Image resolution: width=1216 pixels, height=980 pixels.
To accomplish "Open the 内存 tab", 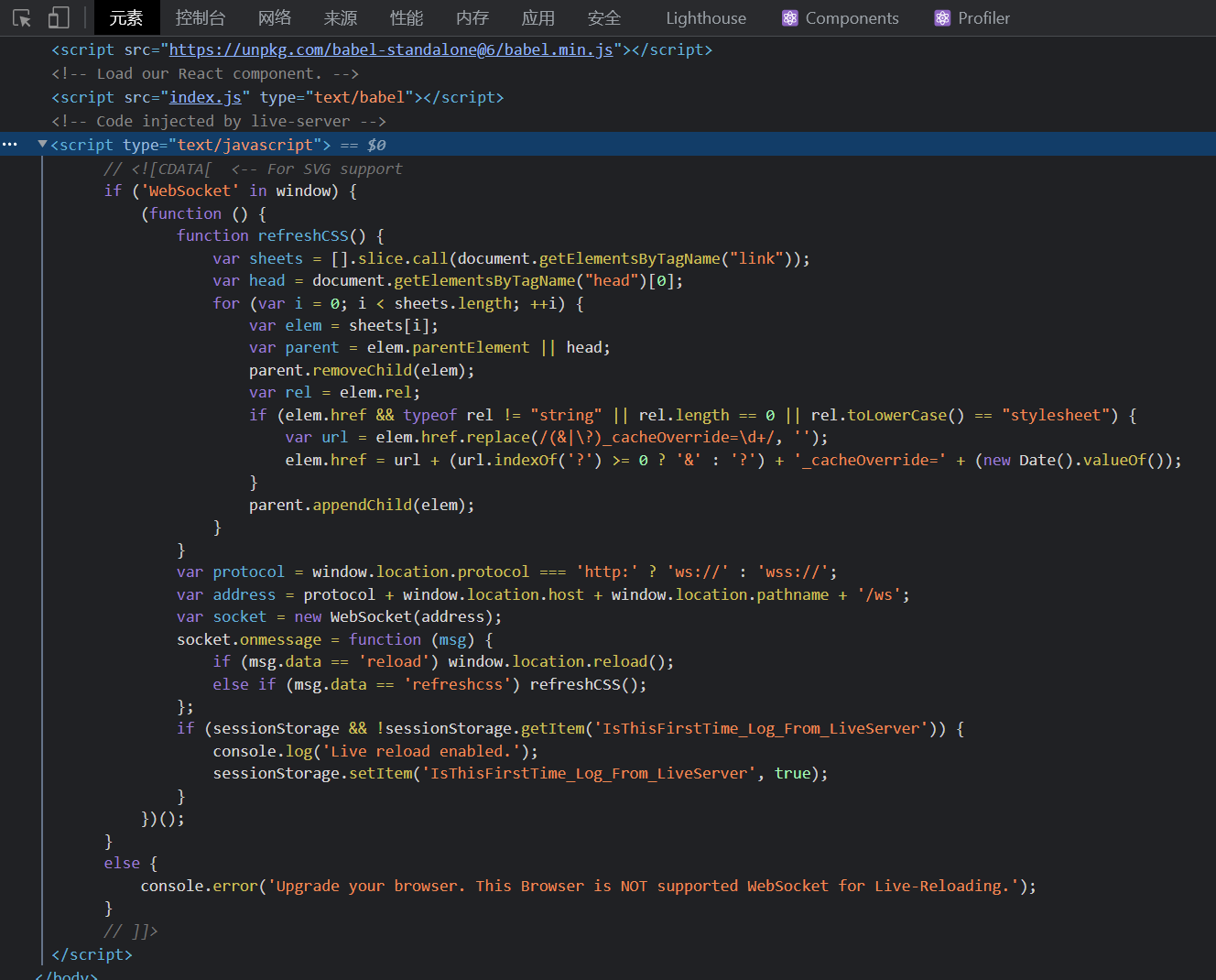I will coord(472,18).
